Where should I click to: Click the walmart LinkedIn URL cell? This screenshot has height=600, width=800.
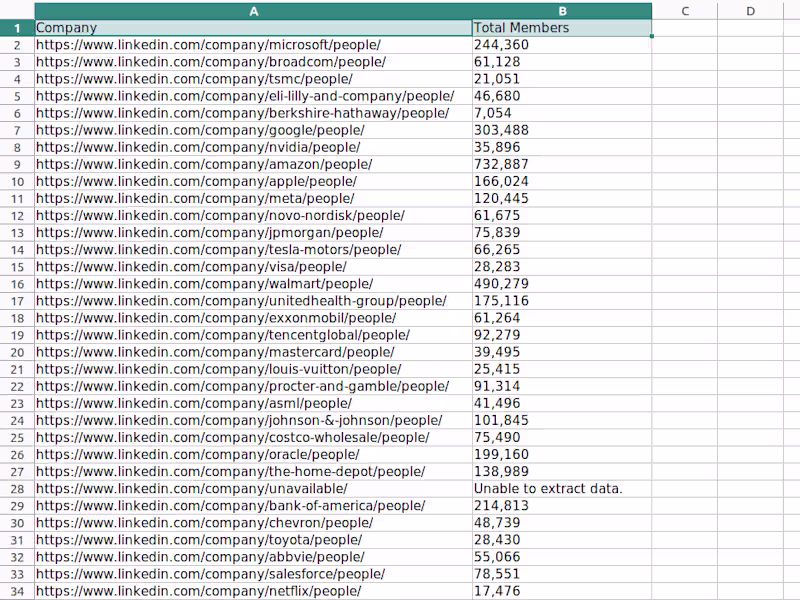254,284
